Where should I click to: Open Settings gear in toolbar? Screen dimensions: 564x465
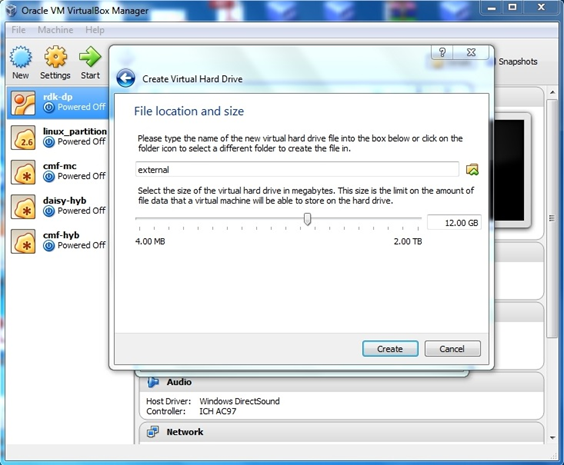tap(55, 57)
